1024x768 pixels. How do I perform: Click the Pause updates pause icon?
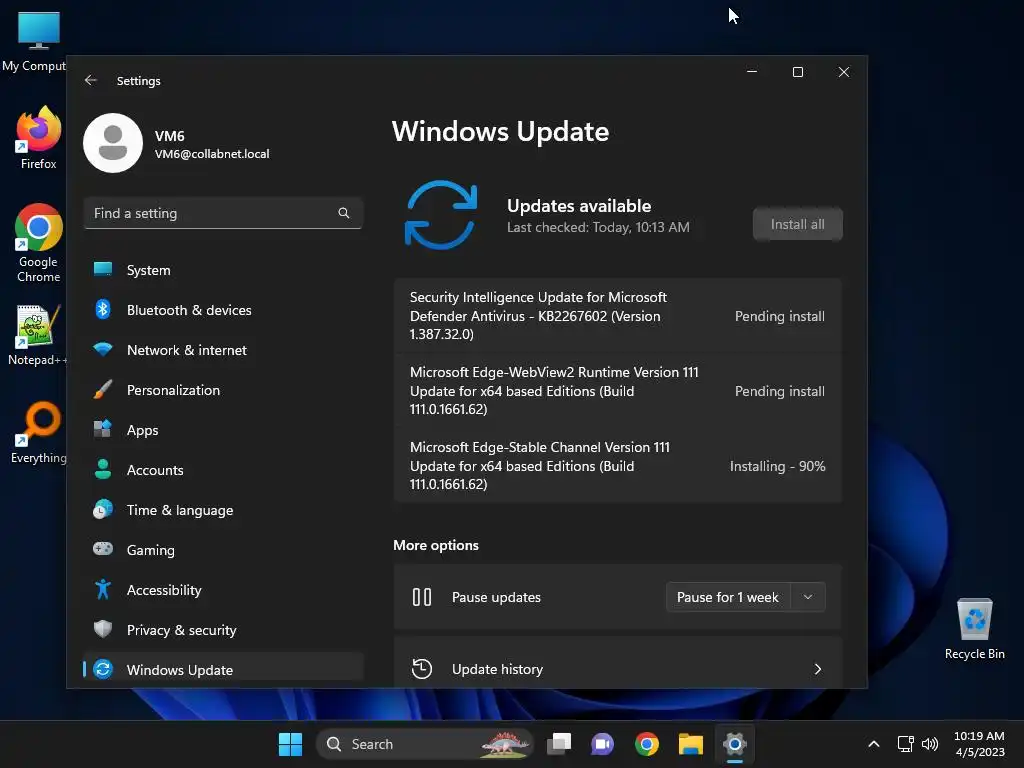[422, 597]
